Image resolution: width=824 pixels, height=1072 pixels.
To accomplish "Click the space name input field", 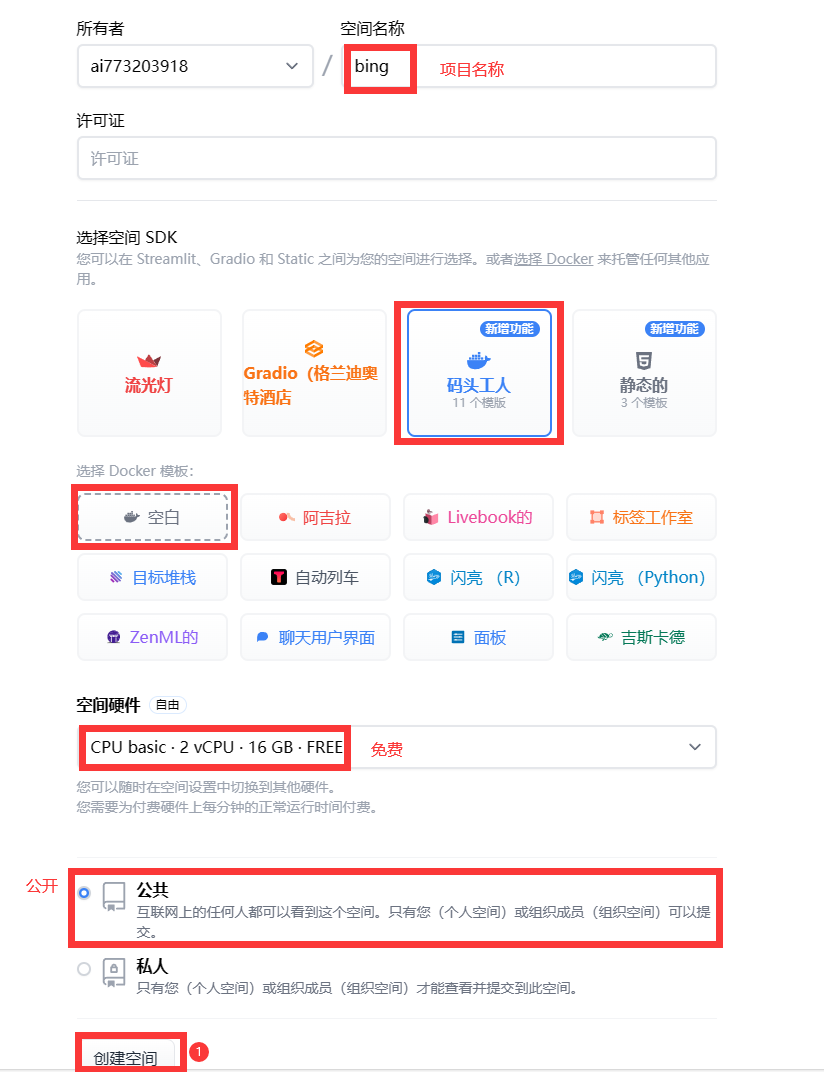I will coord(529,66).
